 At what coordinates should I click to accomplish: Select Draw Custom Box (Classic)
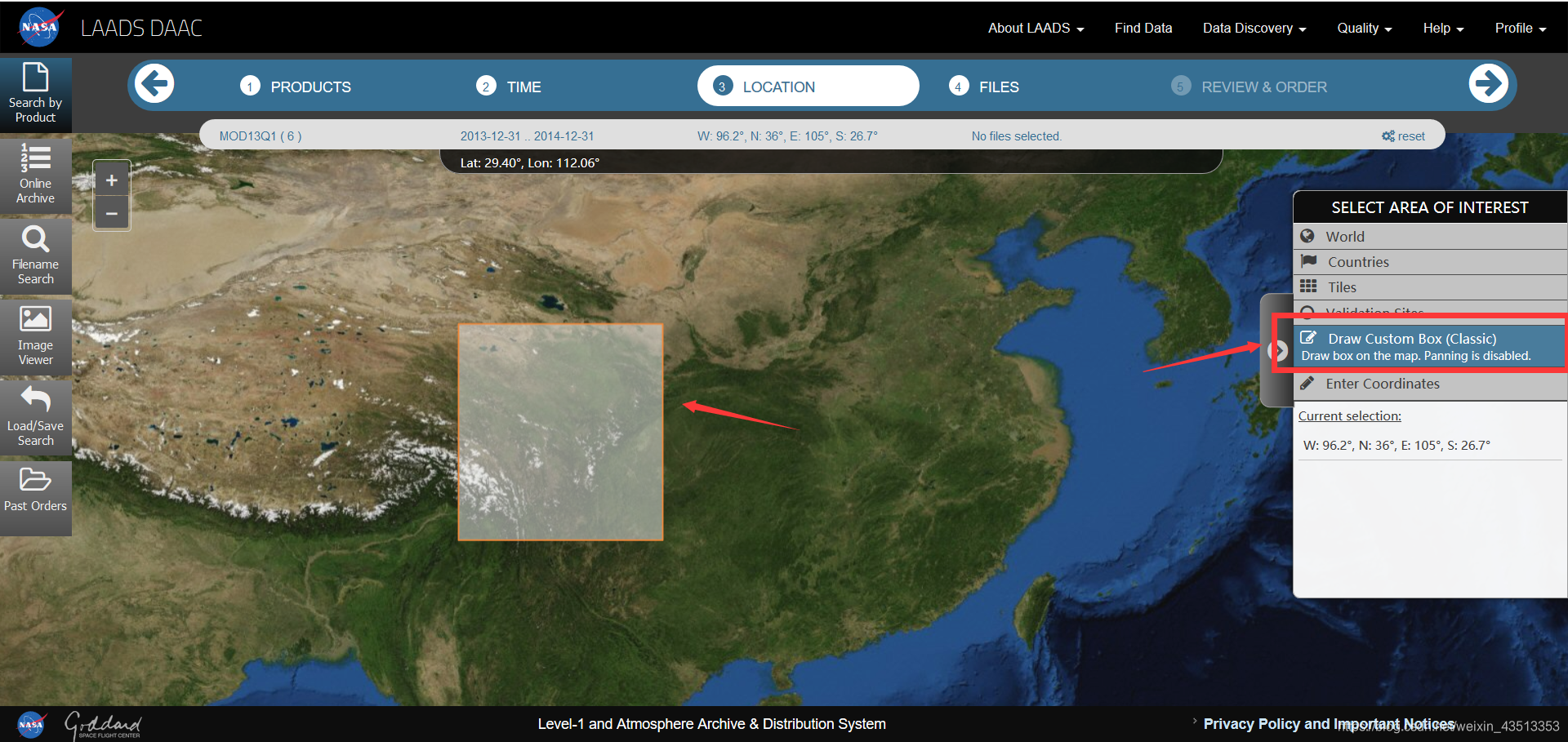(x=1429, y=346)
